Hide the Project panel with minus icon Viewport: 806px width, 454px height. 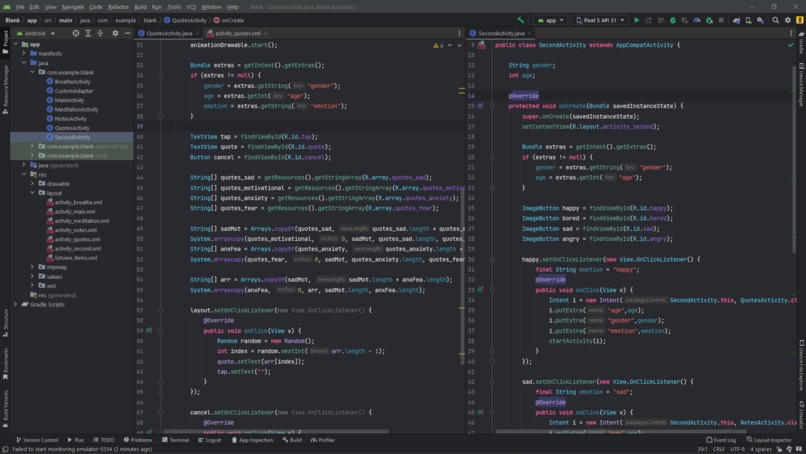point(127,33)
